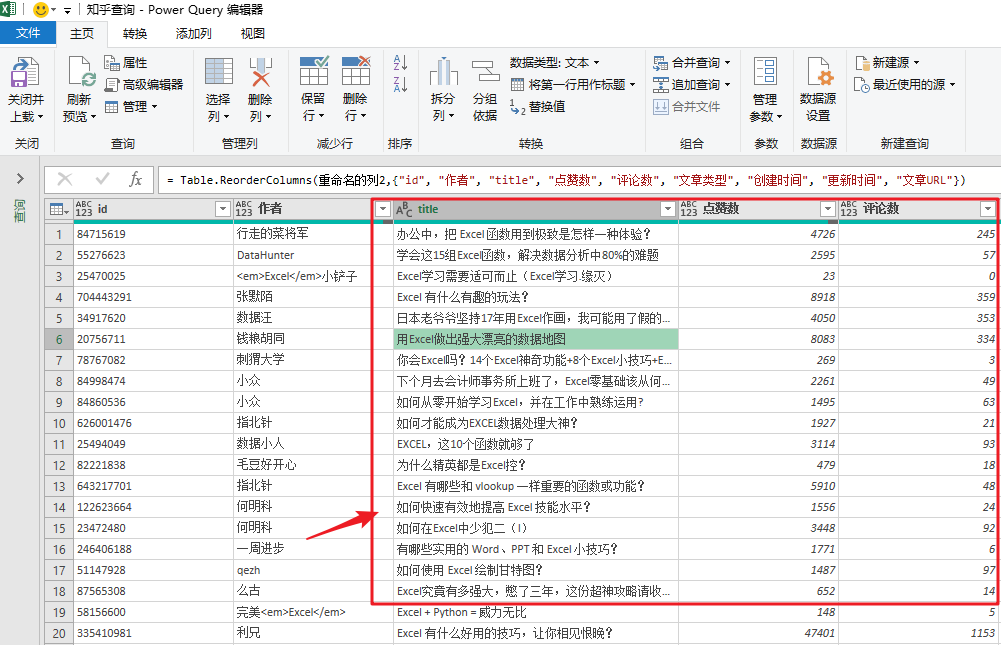Click the 删除行 remove rows icon
Image resolution: width=1001 pixels, height=645 pixels.
[x=356, y=71]
